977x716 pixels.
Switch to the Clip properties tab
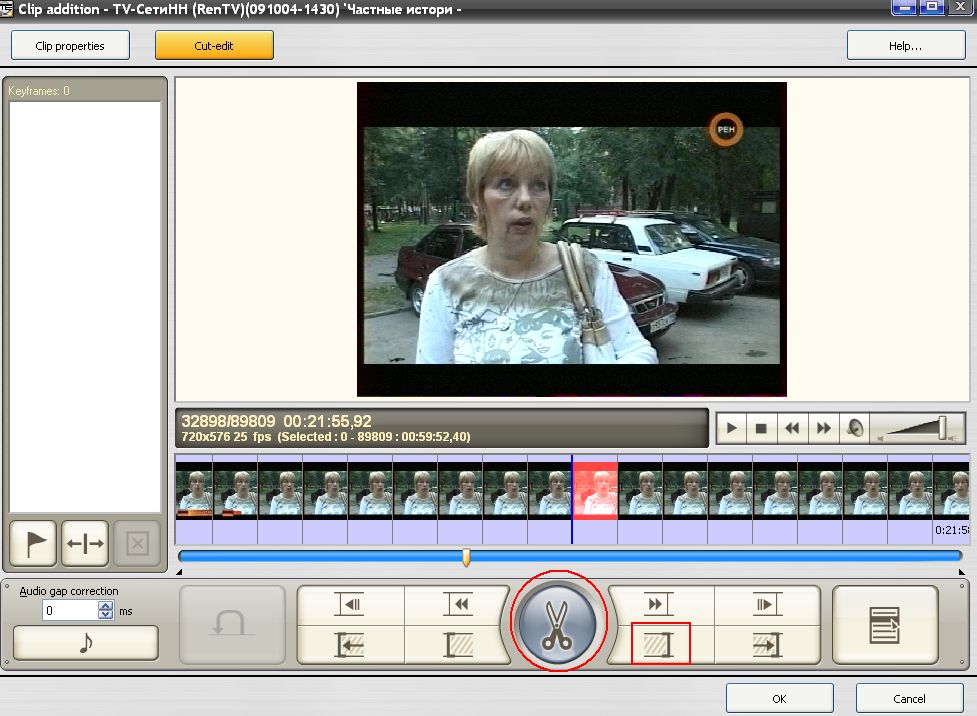(x=69, y=44)
